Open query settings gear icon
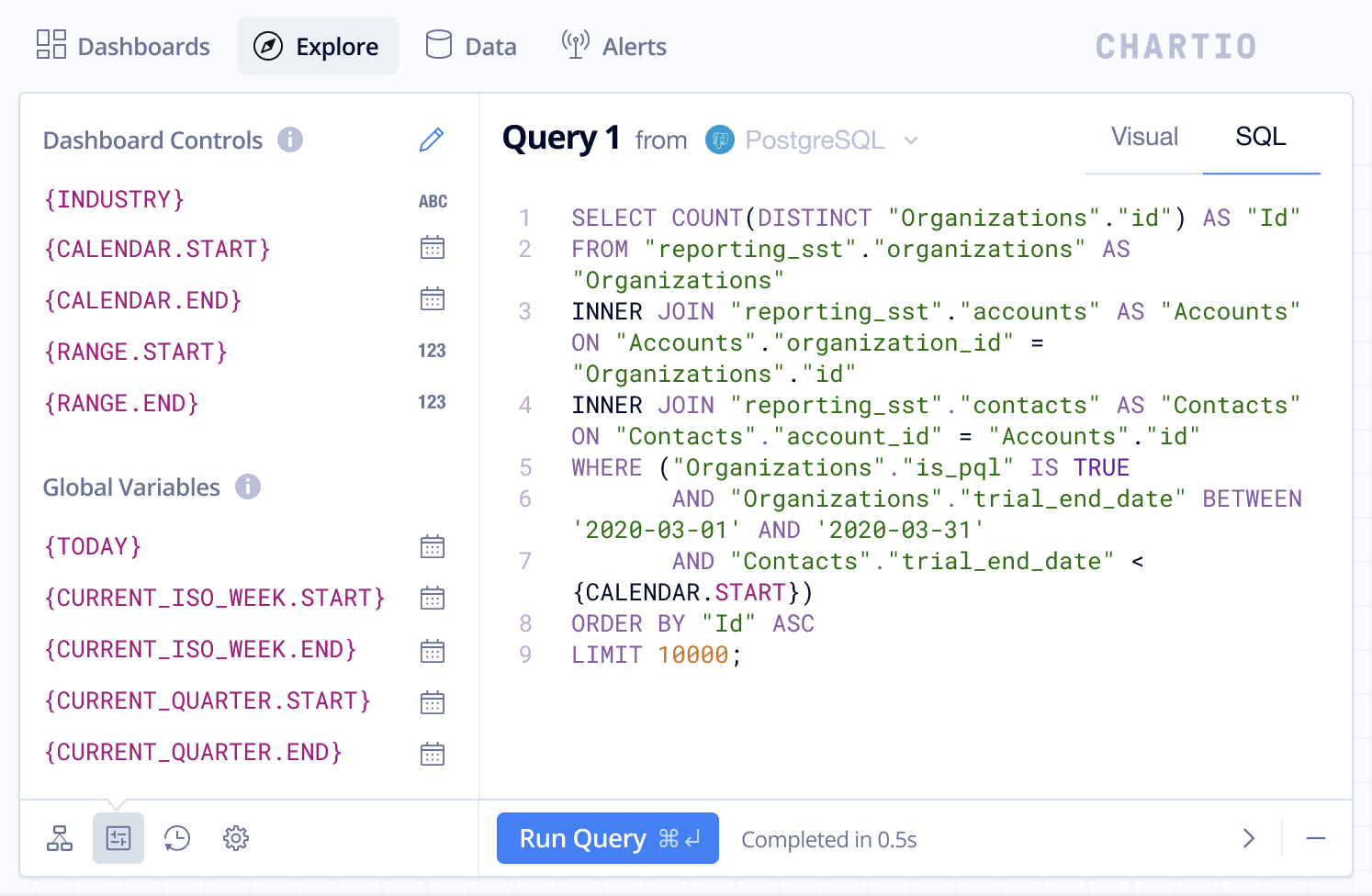1372x896 pixels. coord(236,838)
